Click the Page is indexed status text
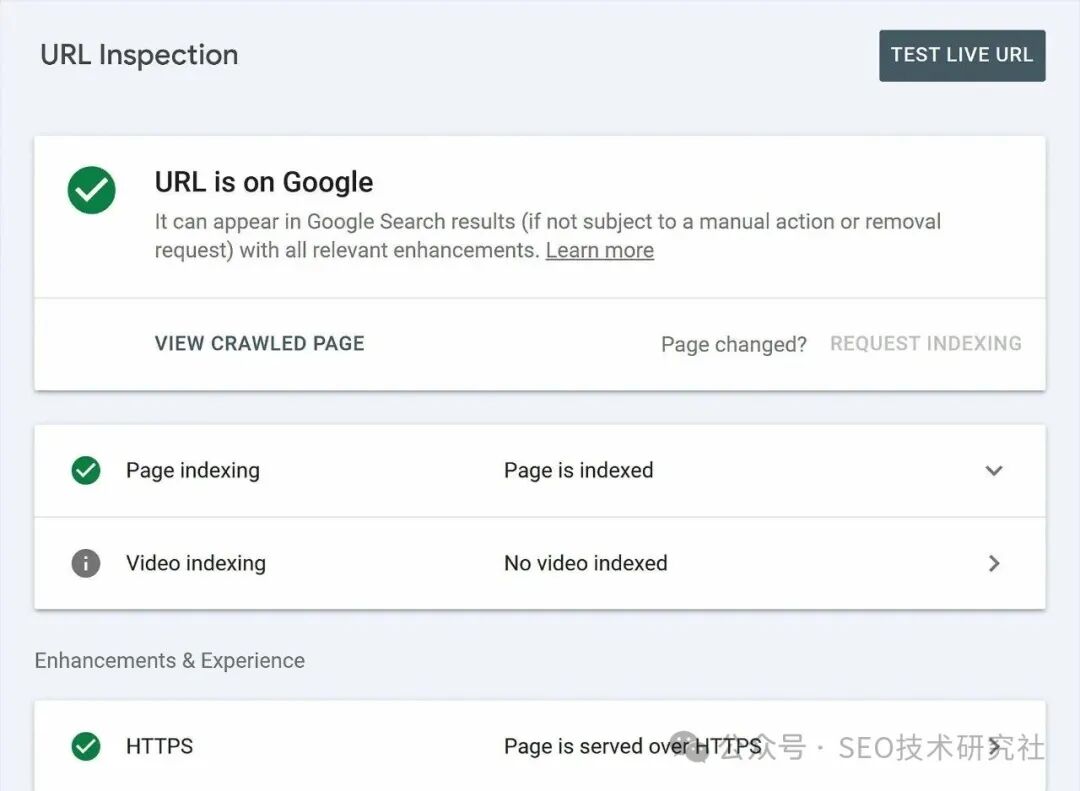The image size is (1080, 791). 578,470
